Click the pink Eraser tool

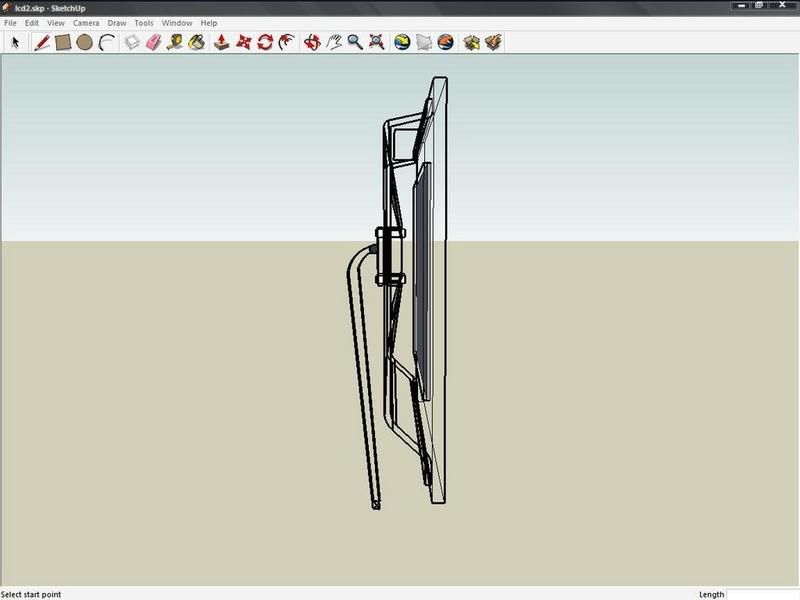tap(153, 42)
